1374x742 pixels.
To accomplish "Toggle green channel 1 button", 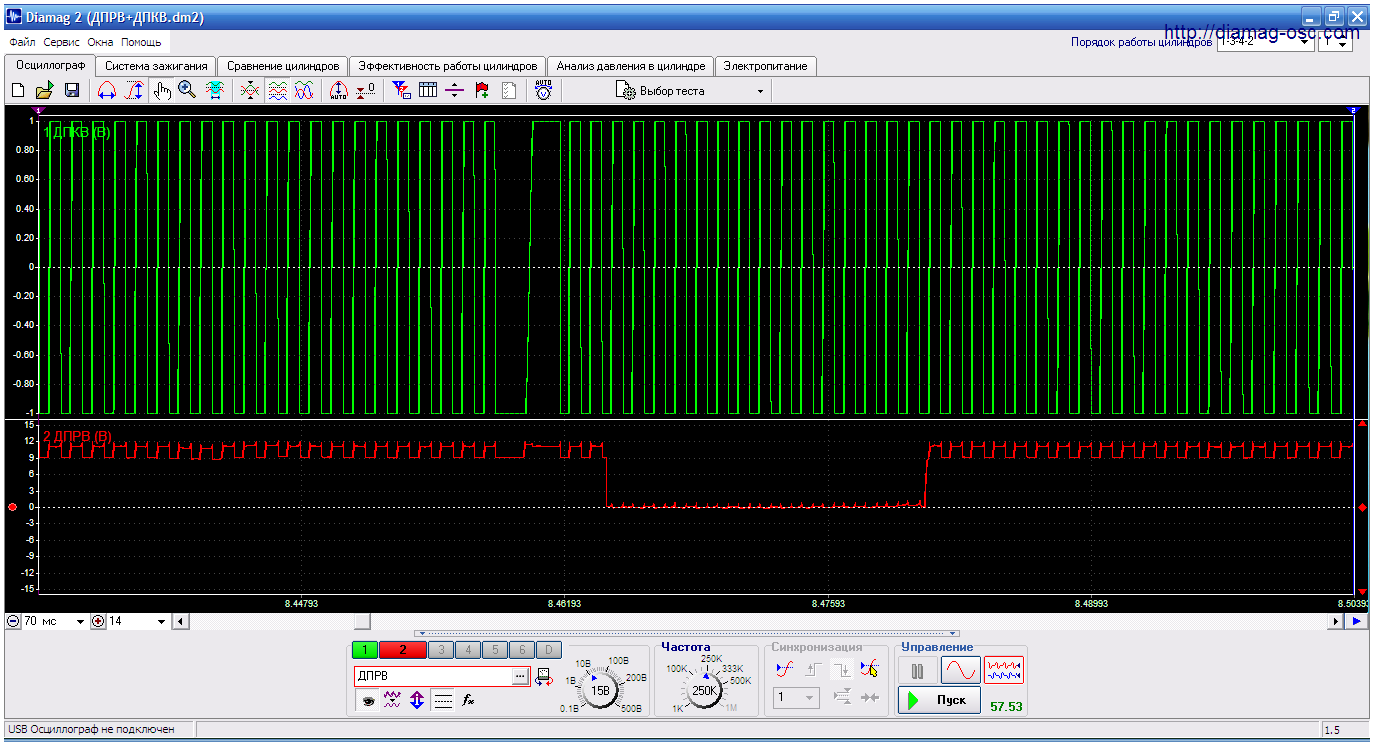I will pos(365,650).
